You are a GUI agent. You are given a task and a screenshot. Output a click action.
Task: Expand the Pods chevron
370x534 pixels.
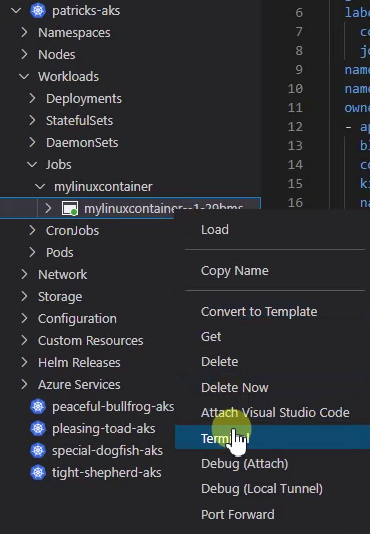(x=32, y=252)
